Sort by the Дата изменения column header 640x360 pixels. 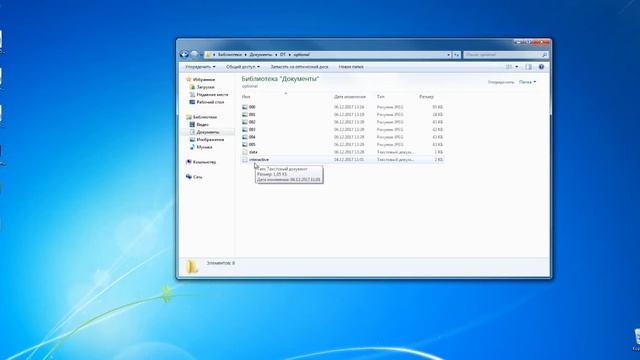pyautogui.click(x=350, y=97)
